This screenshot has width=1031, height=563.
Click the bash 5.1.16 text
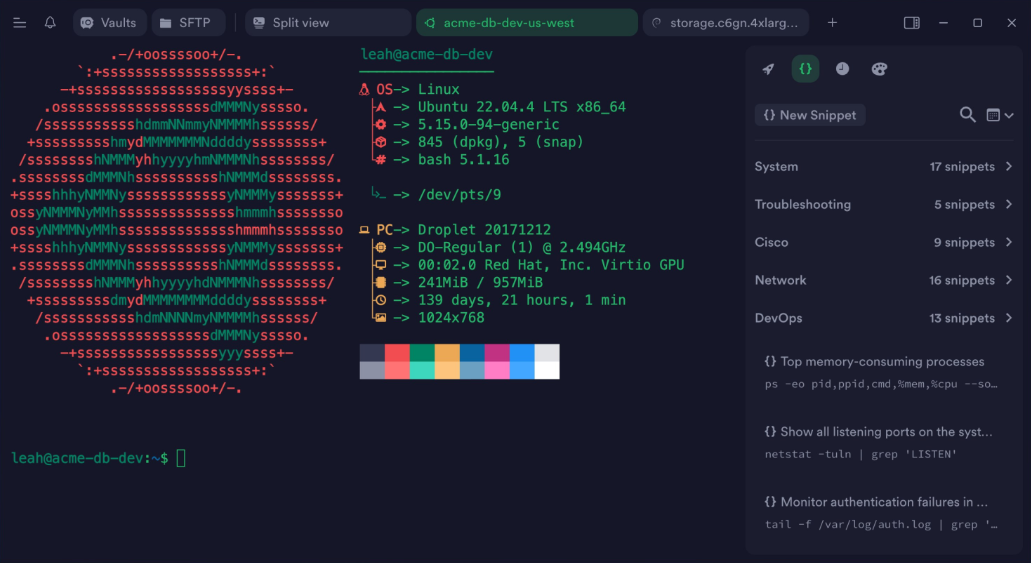coord(464,159)
